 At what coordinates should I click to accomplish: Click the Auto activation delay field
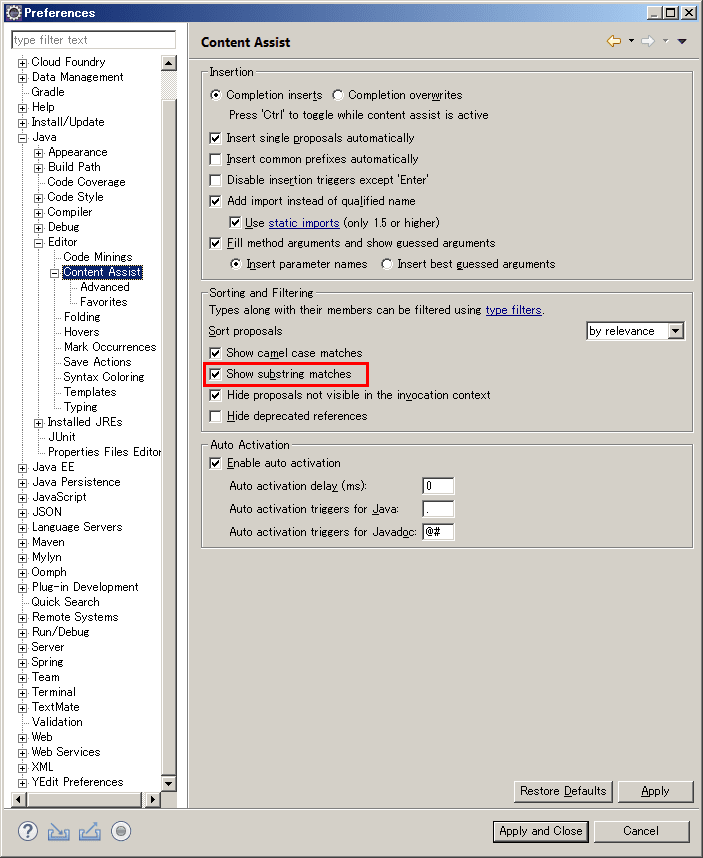point(438,486)
